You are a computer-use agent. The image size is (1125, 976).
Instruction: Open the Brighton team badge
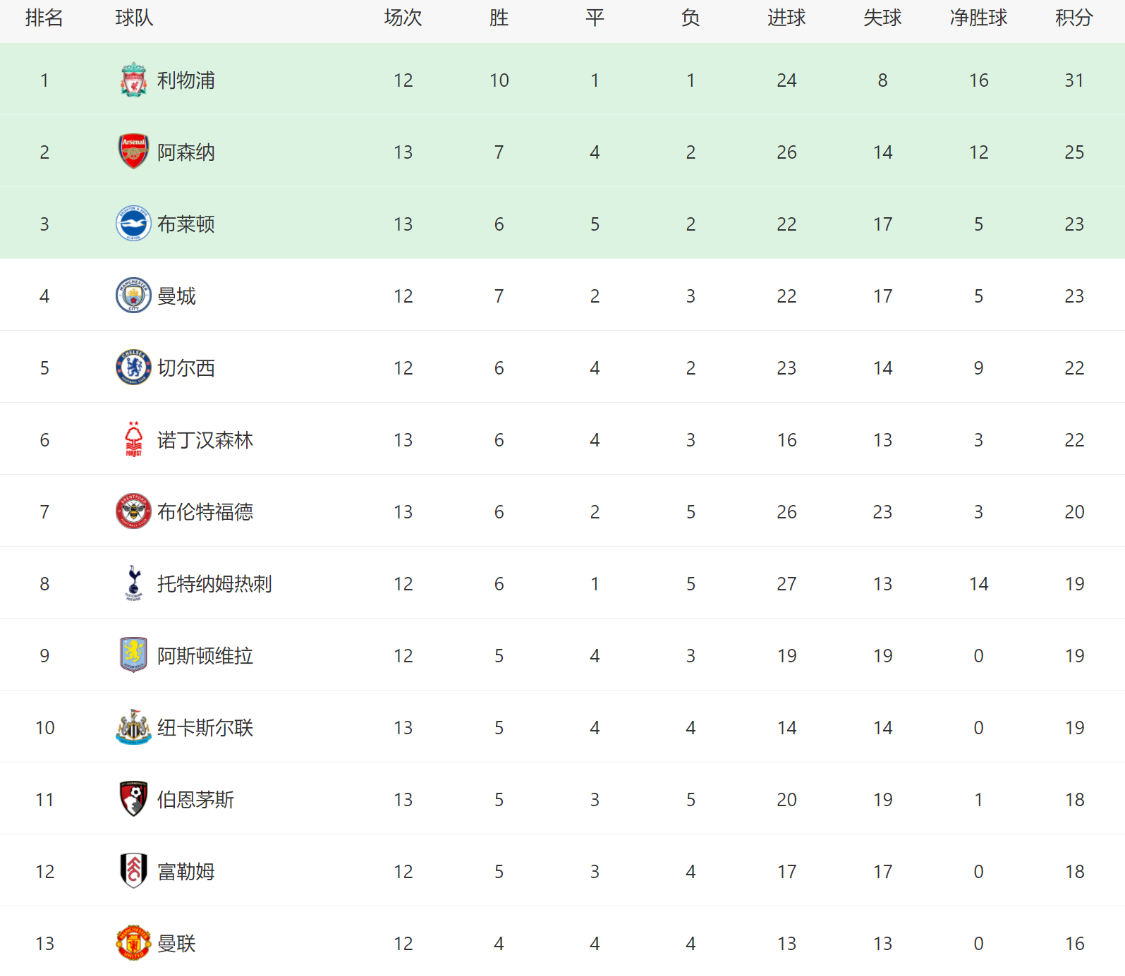(133, 223)
